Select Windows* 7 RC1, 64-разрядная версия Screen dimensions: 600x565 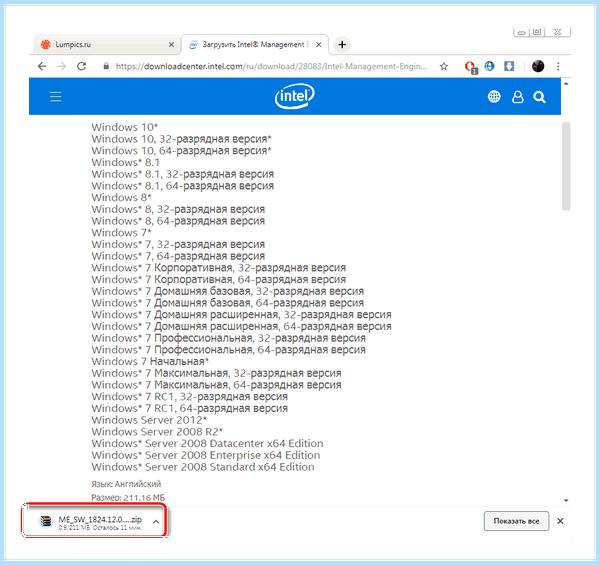pos(189,408)
